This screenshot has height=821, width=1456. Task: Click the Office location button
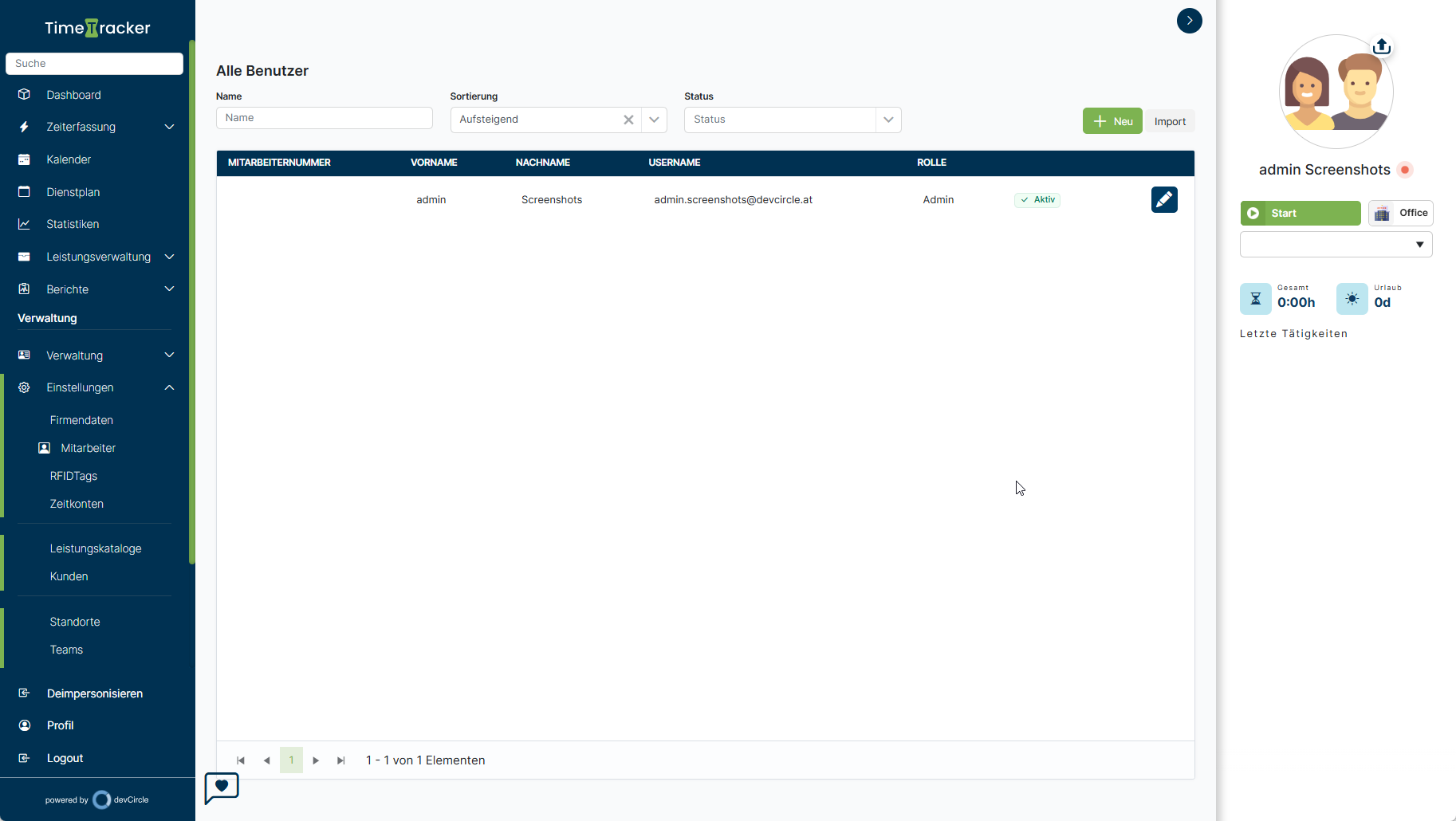pos(1401,213)
